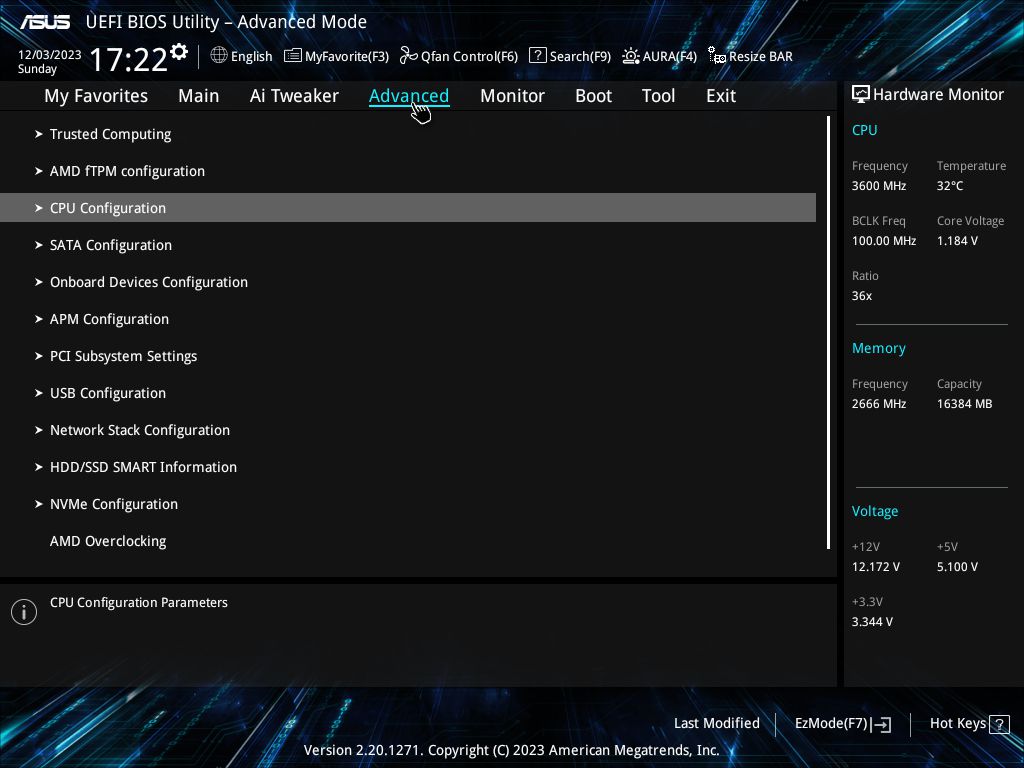
Task: Switch to the Boot tab
Action: [593, 96]
